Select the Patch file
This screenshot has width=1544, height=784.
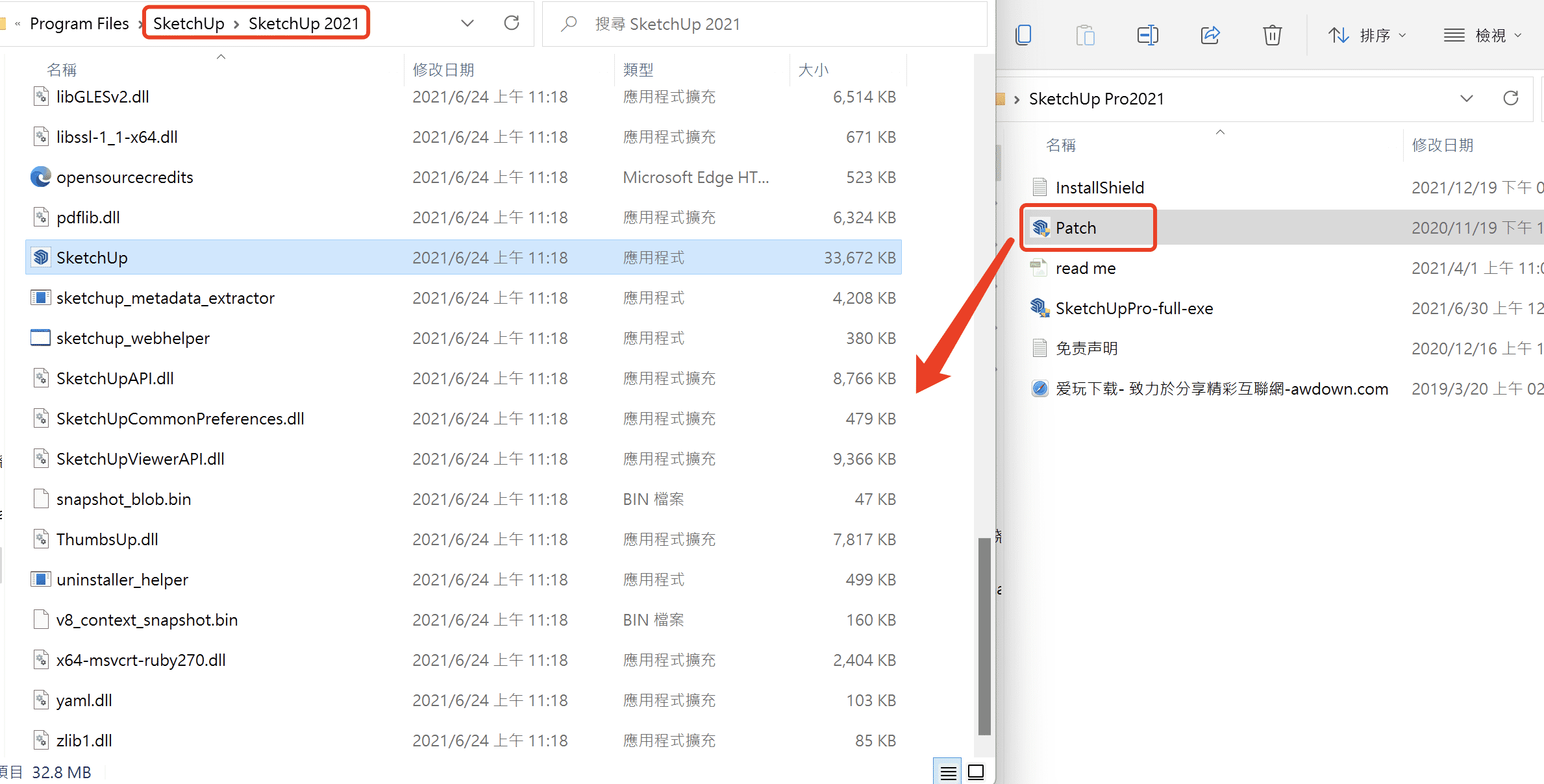tap(1076, 228)
